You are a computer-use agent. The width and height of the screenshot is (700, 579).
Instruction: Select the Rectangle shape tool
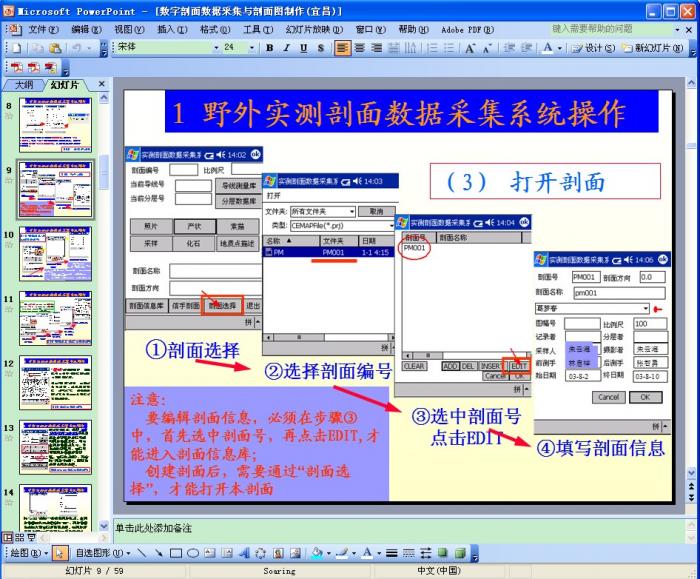[x=175, y=552]
